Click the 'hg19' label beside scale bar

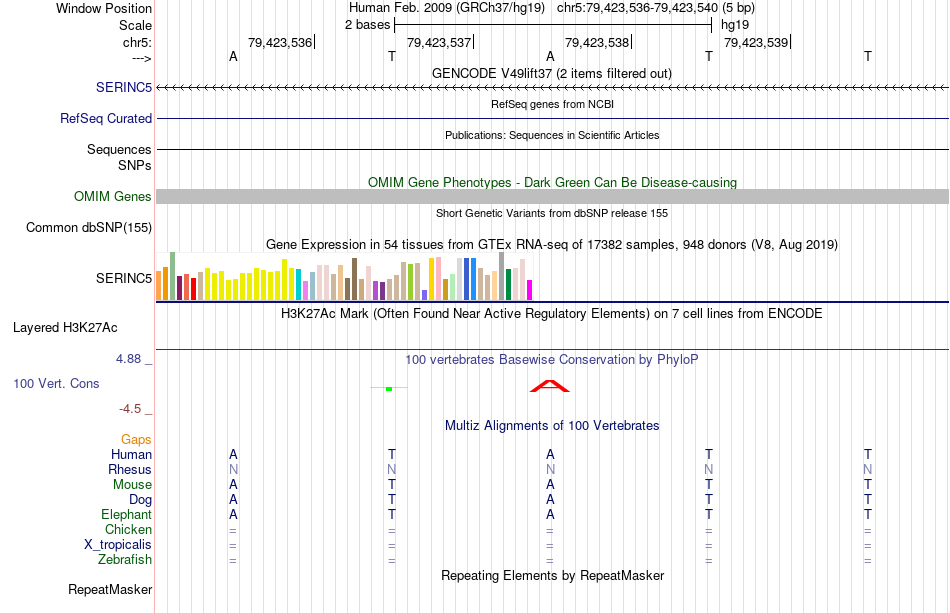[x=734, y=25]
